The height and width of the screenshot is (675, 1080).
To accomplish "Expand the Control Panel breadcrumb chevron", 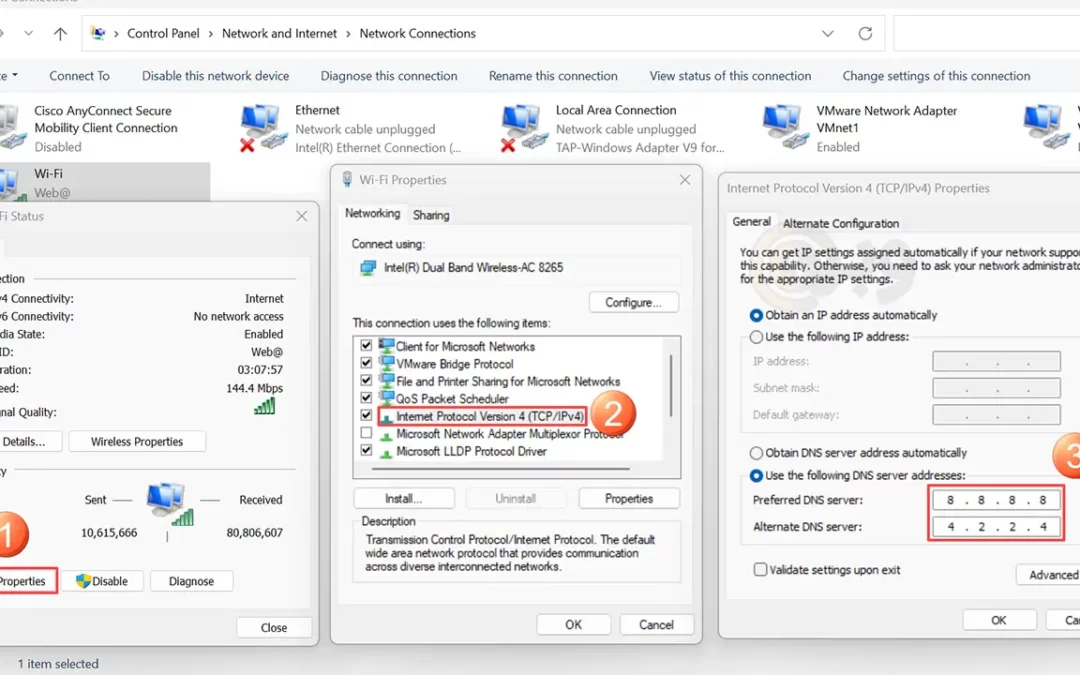I will 211,33.
